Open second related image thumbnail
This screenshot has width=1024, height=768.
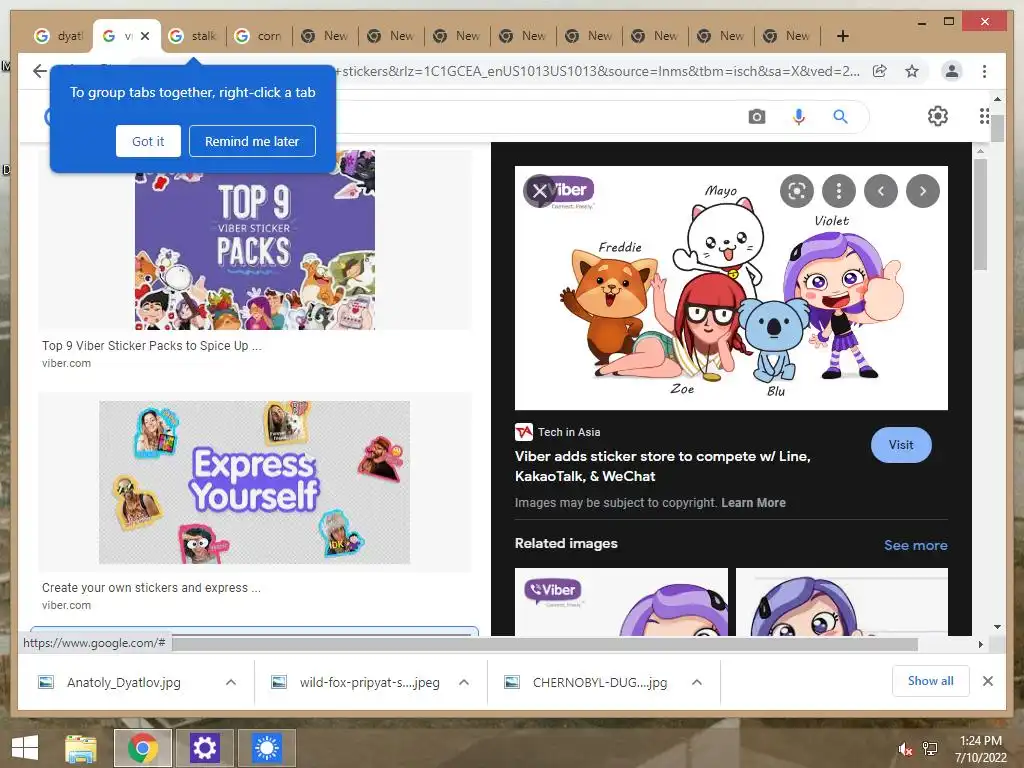click(842, 602)
